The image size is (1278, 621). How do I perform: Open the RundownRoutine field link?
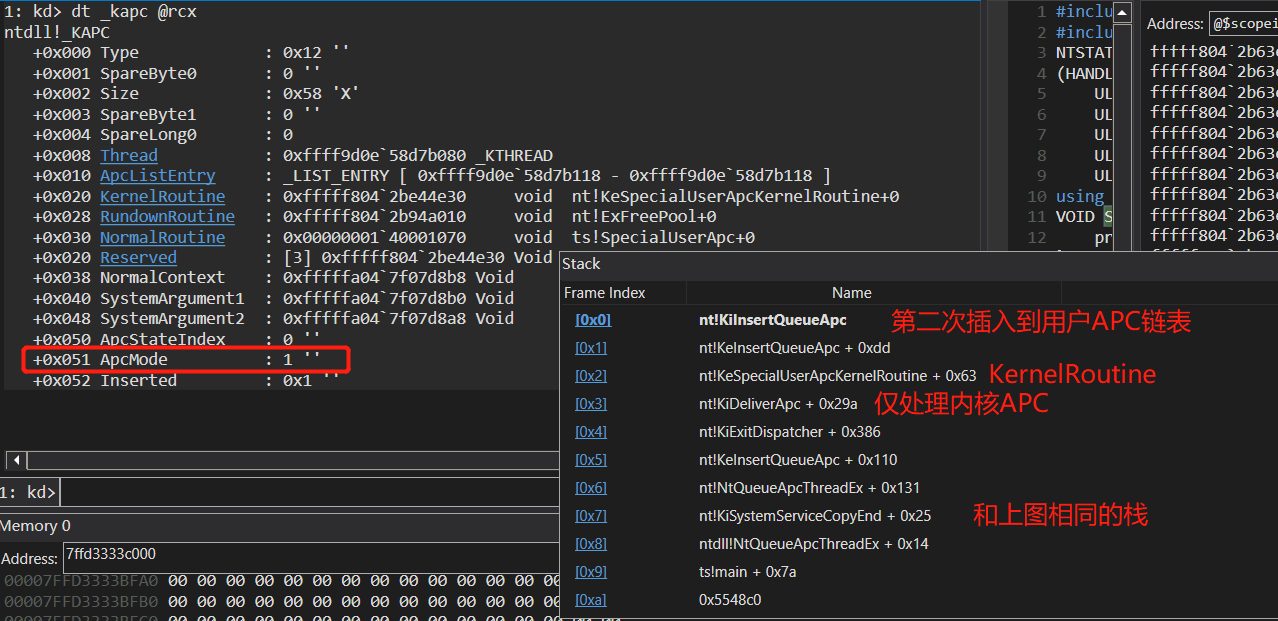click(167, 216)
